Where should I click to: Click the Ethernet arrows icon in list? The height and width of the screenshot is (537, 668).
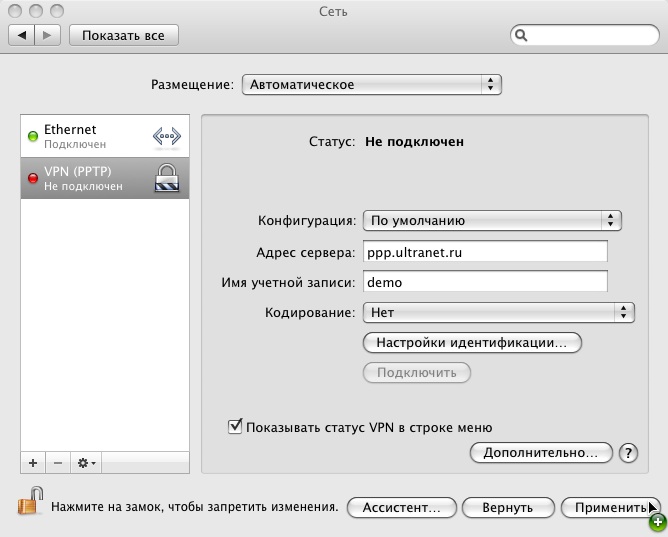click(x=166, y=136)
